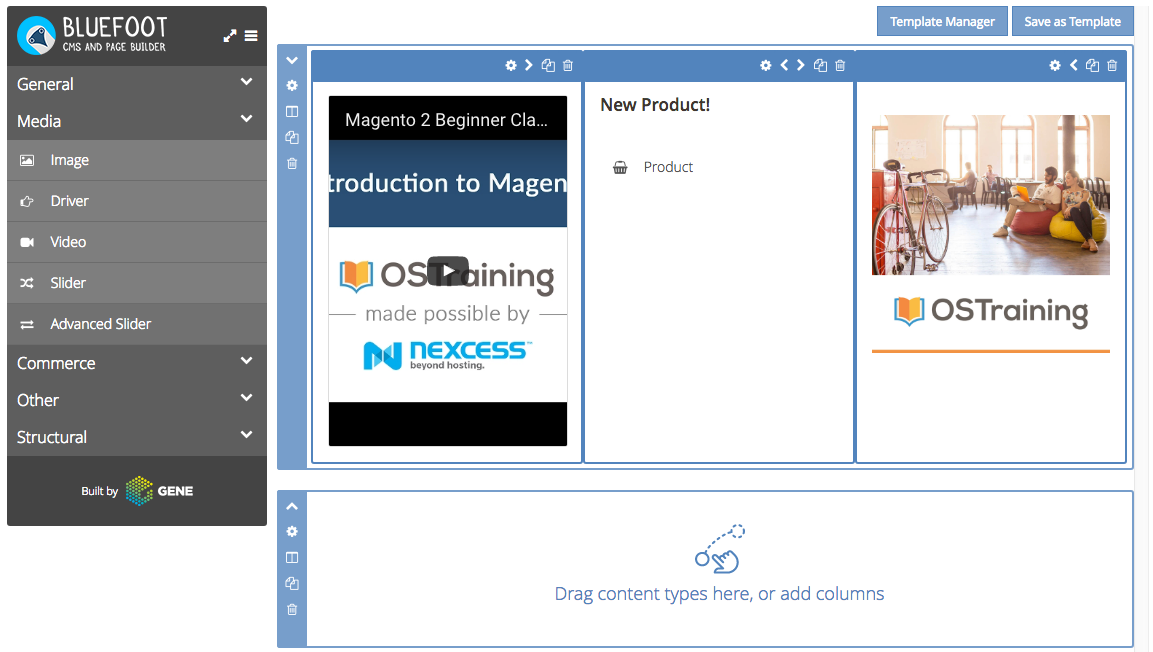Open video column settings gear

(x=511, y=65)
